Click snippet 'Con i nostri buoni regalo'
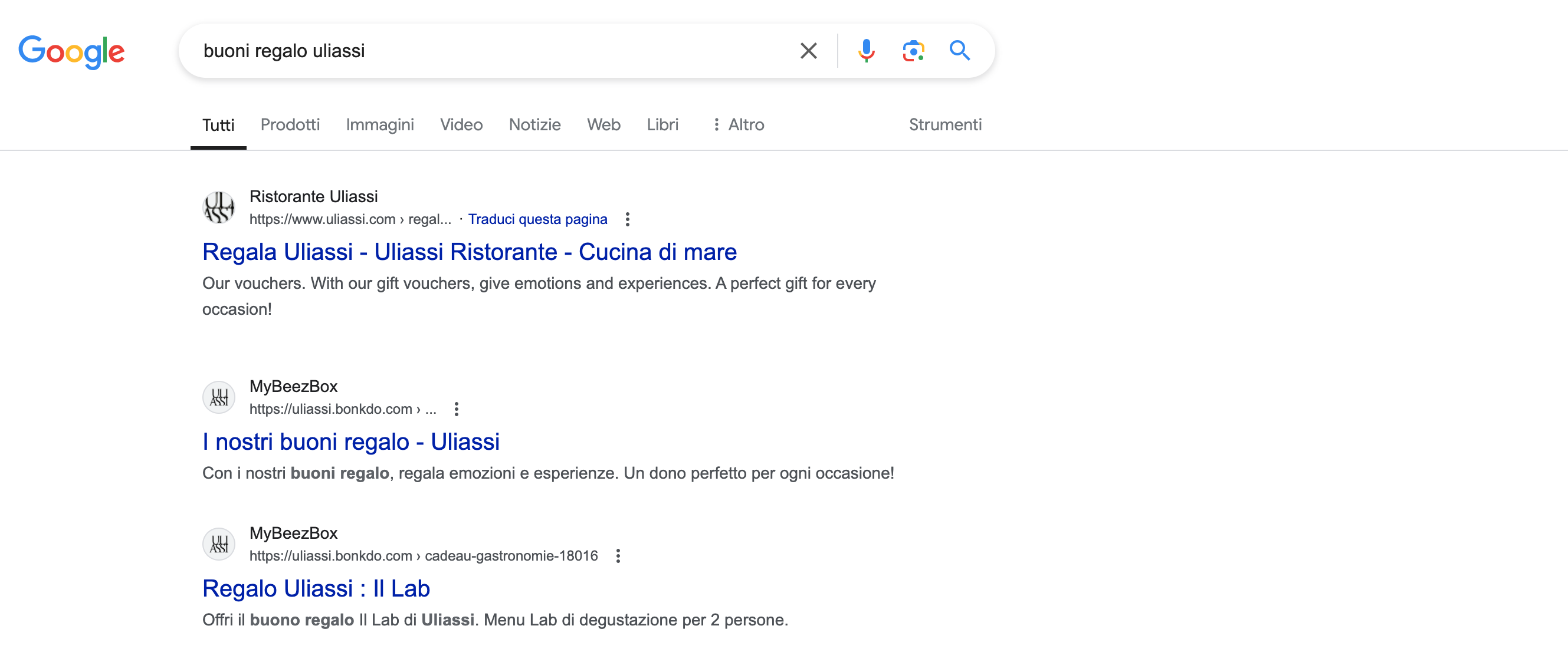The image size is (1568, 662). tap(548, 473)
